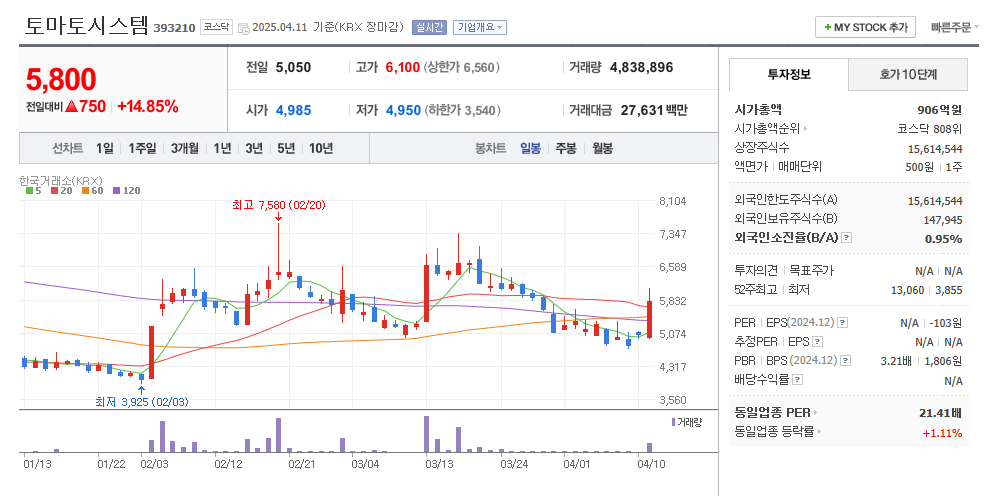The width and height of the screenshot is (998, 496).
Task: Click the 상한가 6,560 text
Action: [461, 67]
